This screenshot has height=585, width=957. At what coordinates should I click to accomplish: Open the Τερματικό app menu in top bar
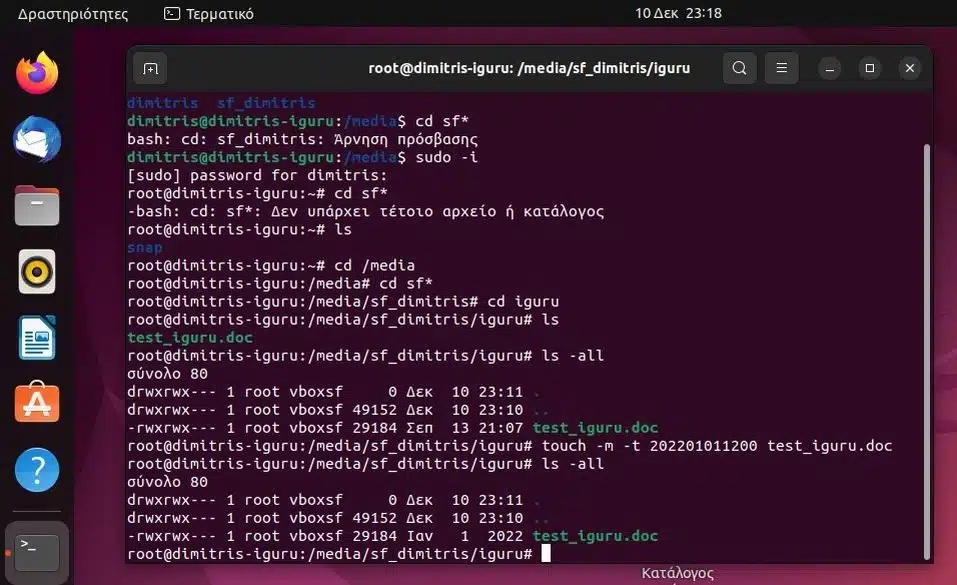click(x=209, y=13)
